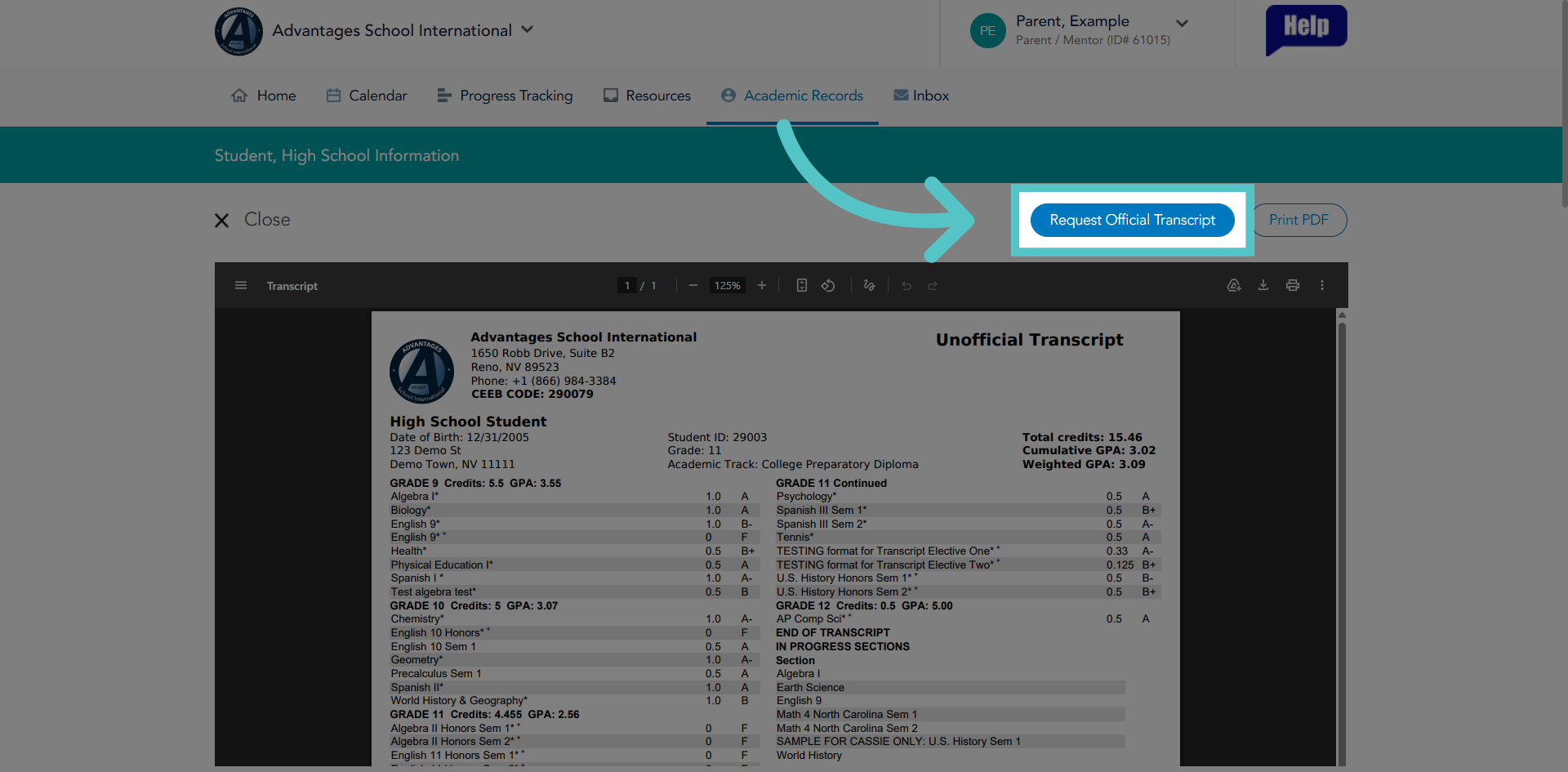The image size is (1568, 772).
Task: Click the 'Weighted GPA: 3.09' text
Action: point(1084,465)
